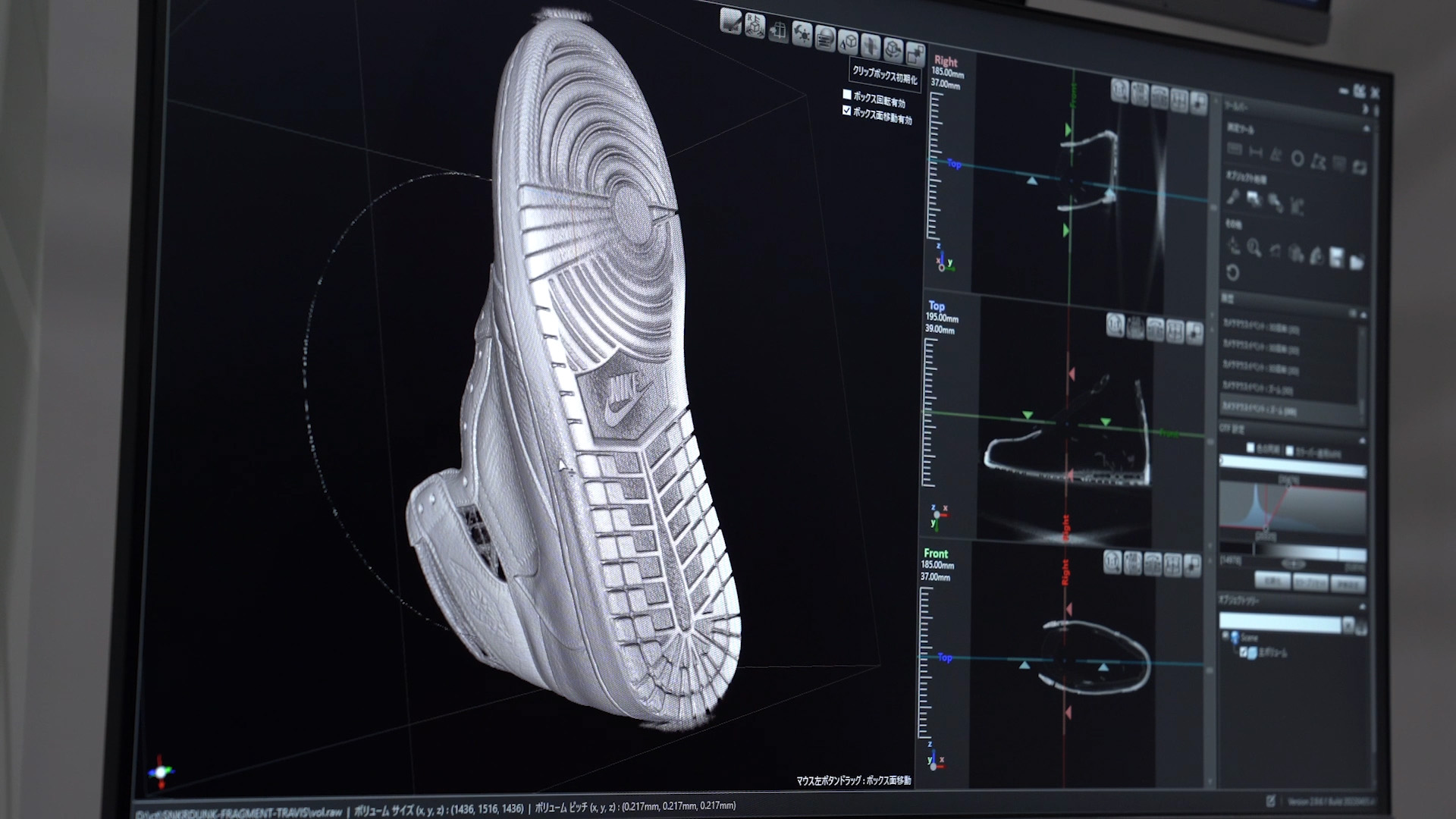Click the last toolbar icon in Top view

(1194, 333)
